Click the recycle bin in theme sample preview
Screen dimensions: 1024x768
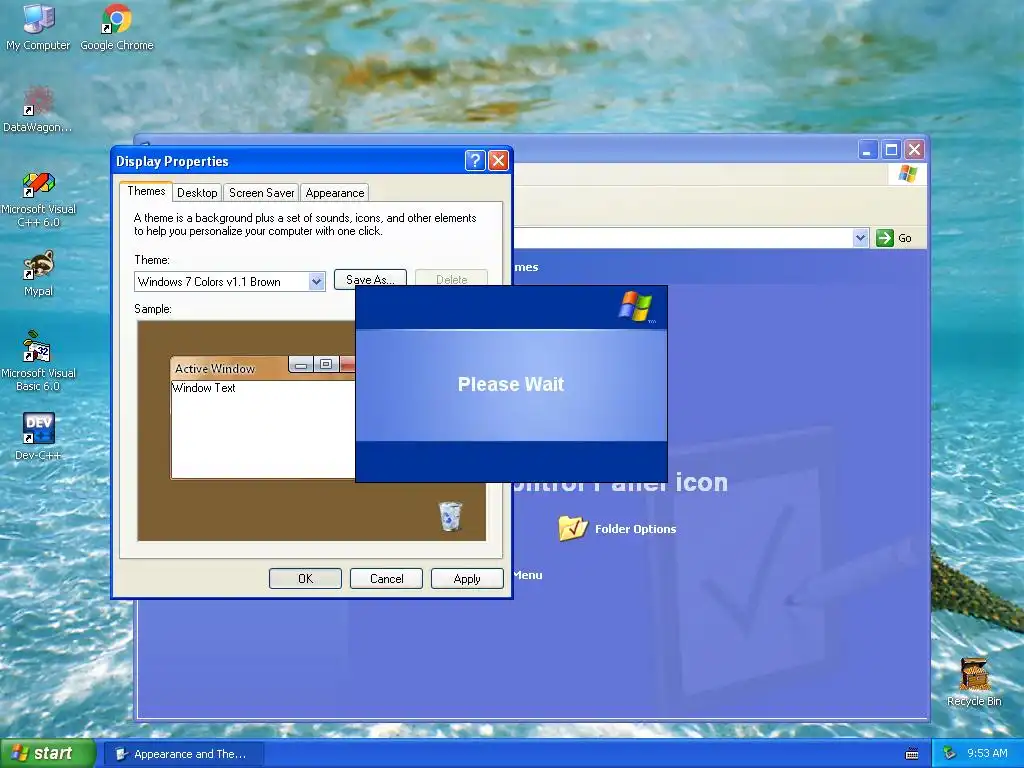[x=450, y=516]
